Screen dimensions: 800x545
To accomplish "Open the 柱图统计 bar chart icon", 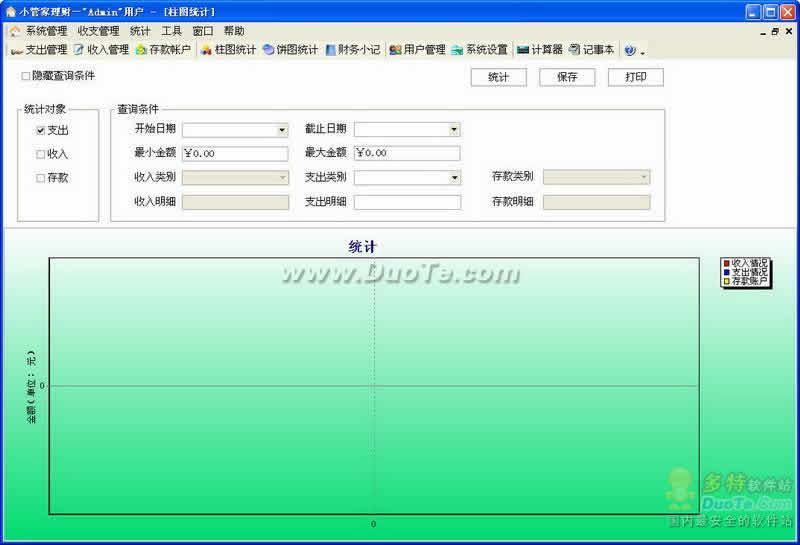I will point(206,49).
